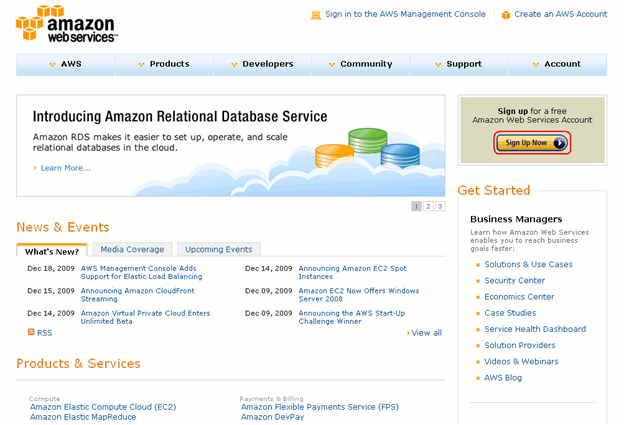Click the Amazon Web Services logo
The height and width of the screenshot is (425, 625).
click(67, 23)
